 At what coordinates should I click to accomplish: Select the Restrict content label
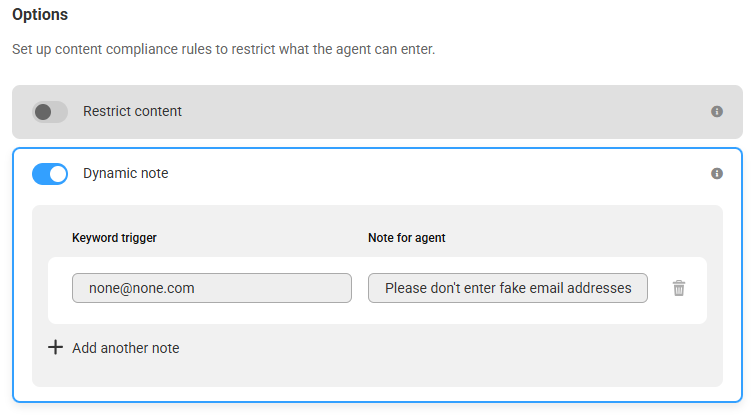[132, 111]
